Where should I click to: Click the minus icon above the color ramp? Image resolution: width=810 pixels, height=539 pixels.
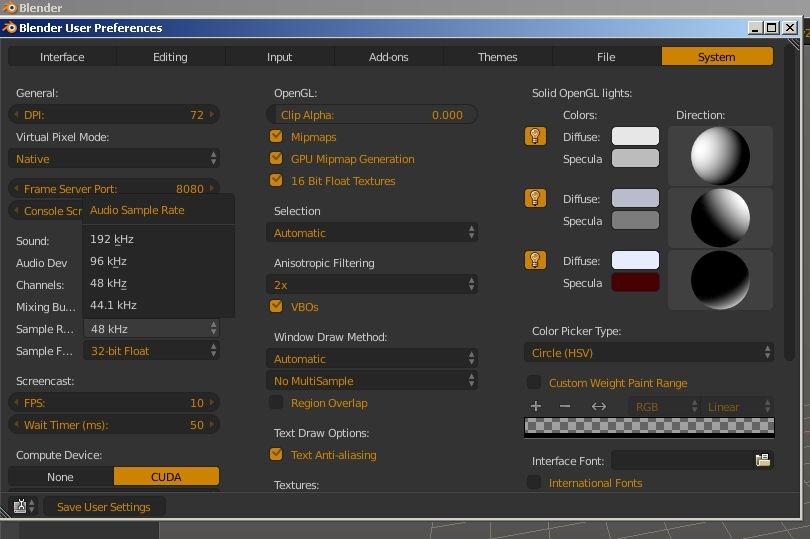[x=565, y=407]
